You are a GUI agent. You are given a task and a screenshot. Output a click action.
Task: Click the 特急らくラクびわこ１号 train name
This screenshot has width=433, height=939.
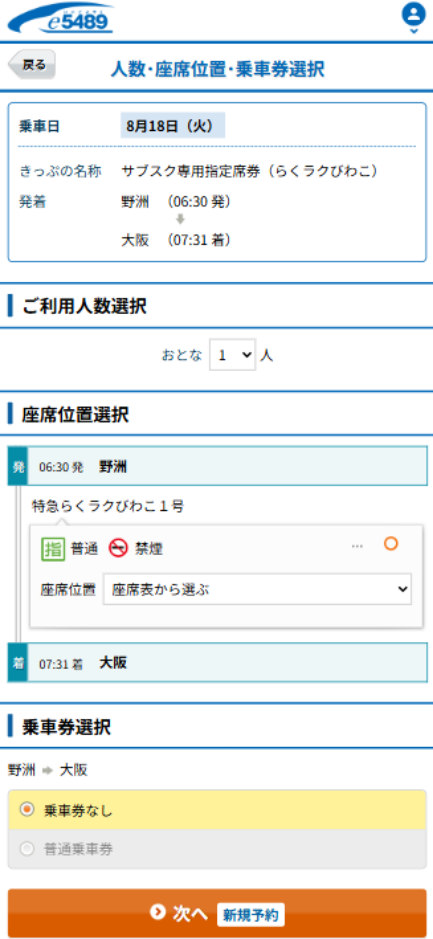tap(108, 507)
